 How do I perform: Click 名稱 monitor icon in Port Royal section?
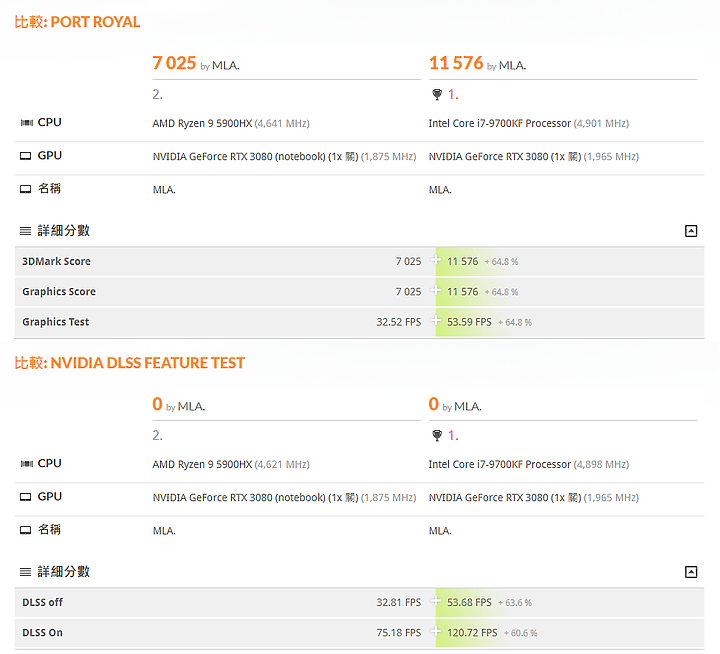(x=26, y=189)
